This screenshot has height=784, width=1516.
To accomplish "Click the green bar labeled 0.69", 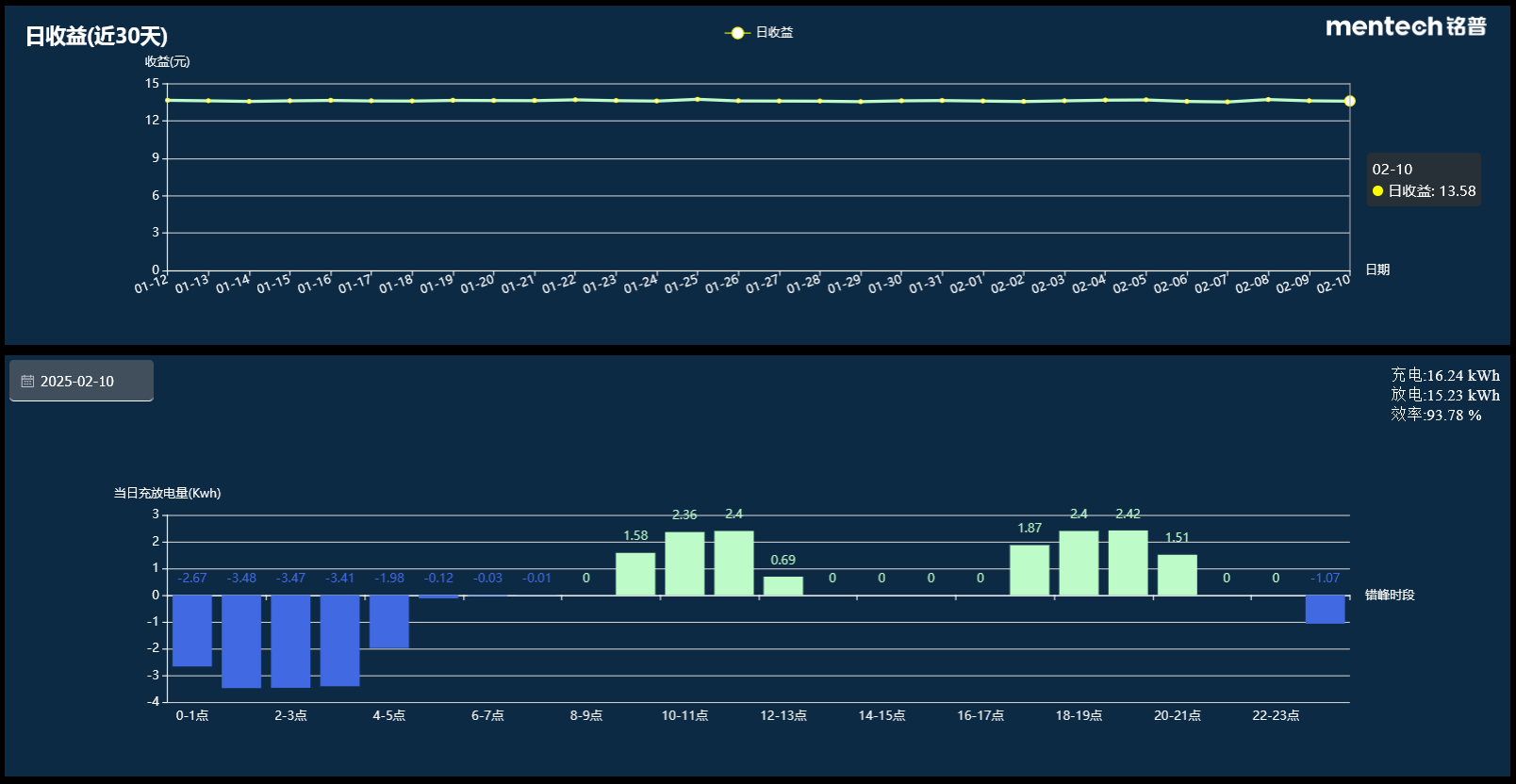I will click(783, 586).
